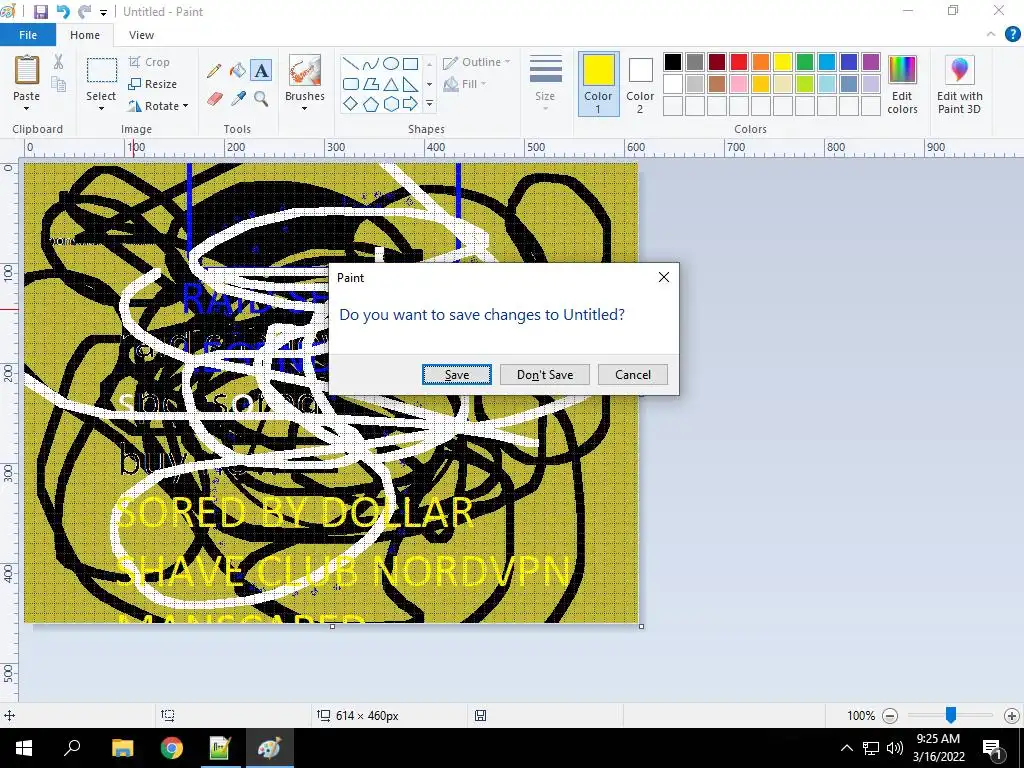Click the Crop button

pos(150,62)
